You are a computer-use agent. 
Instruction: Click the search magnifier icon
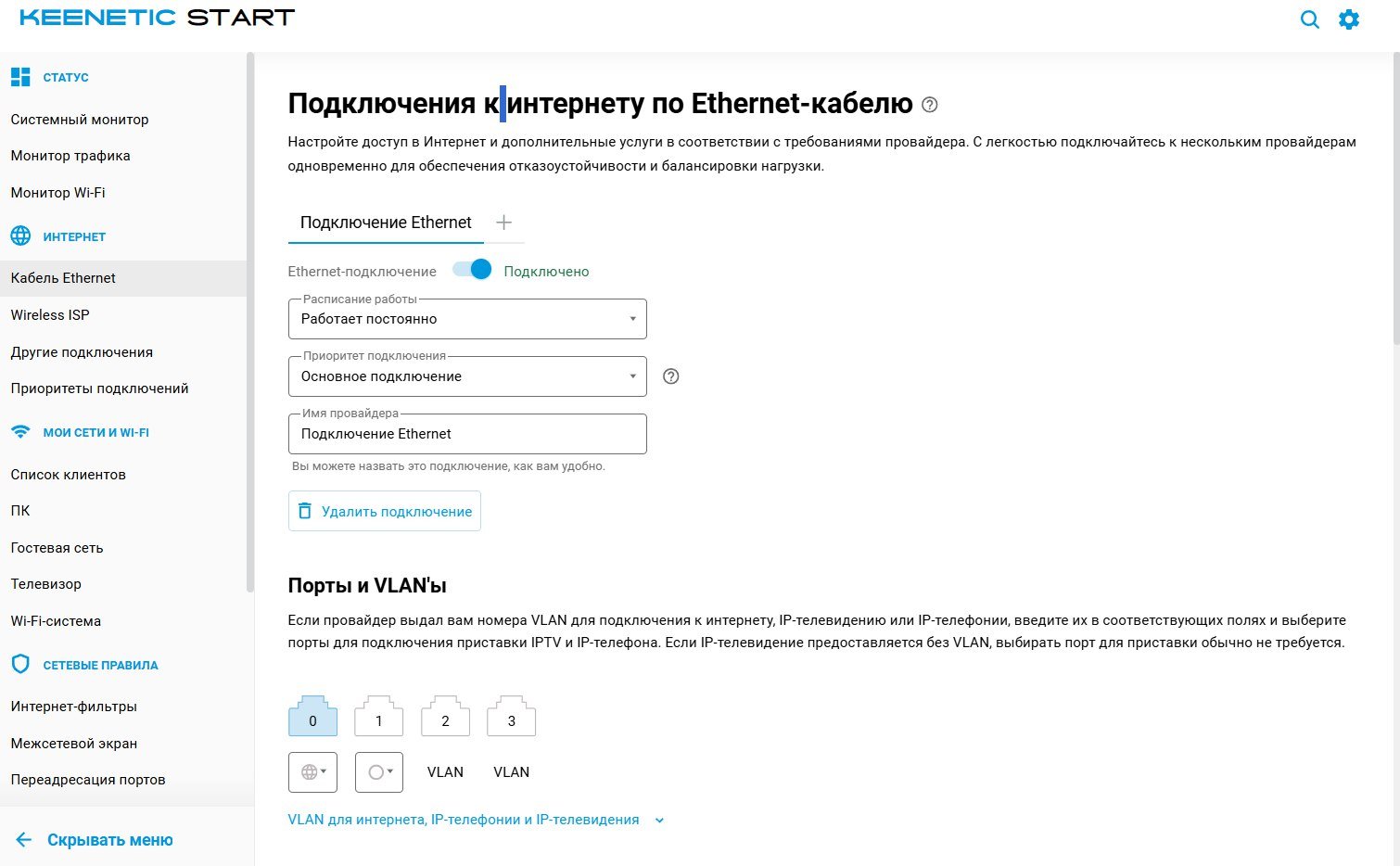point(1309,19)
